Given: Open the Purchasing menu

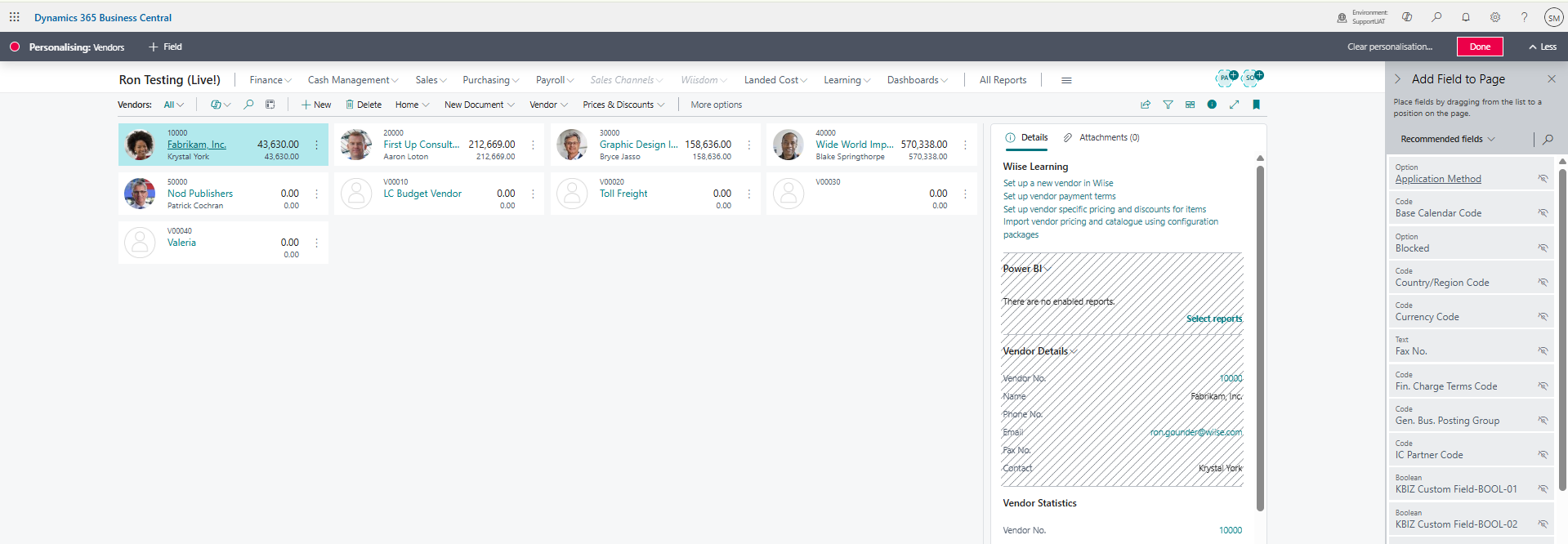Looking at the screenshot, I should click(490, 80).
